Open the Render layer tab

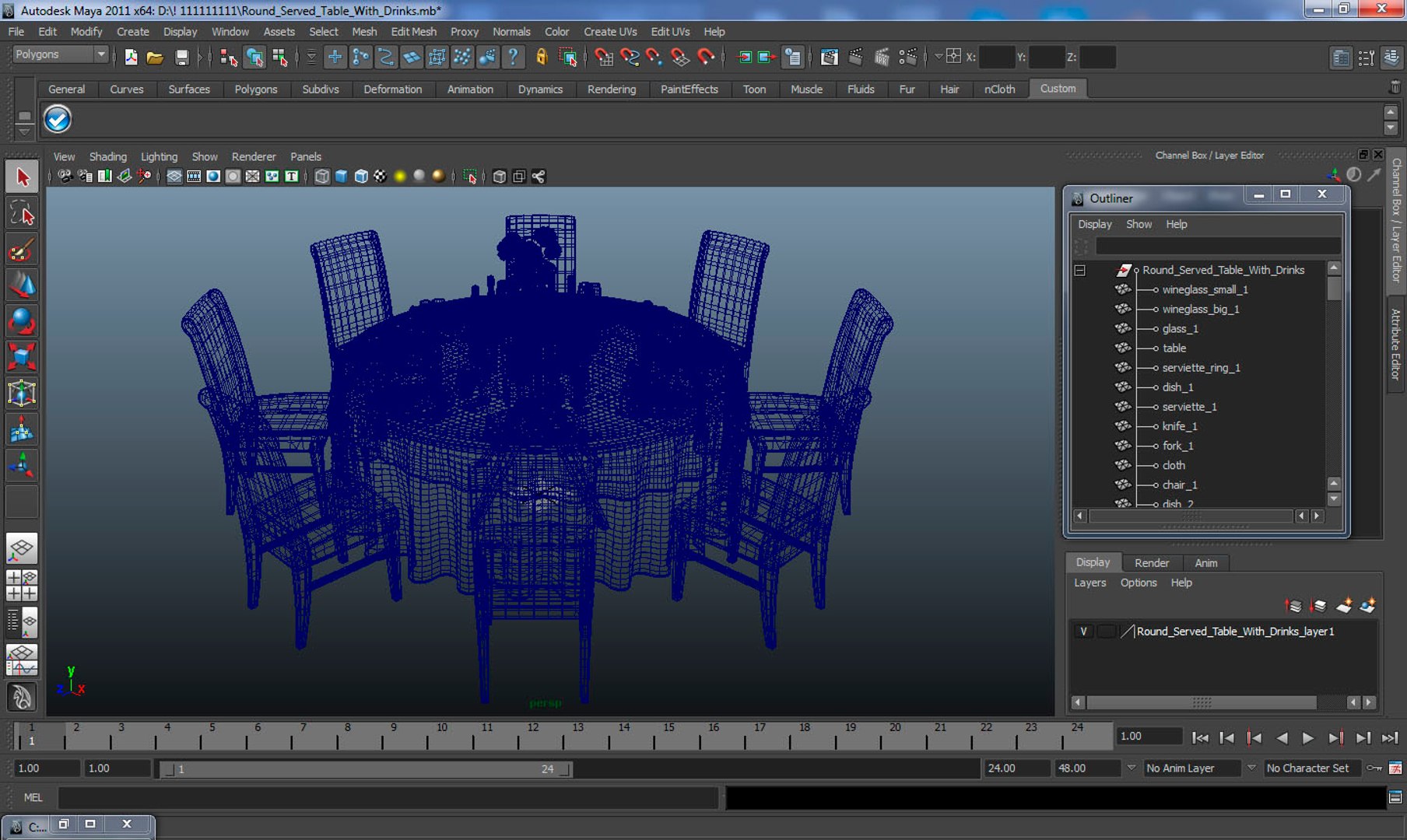coord(1151,563)
